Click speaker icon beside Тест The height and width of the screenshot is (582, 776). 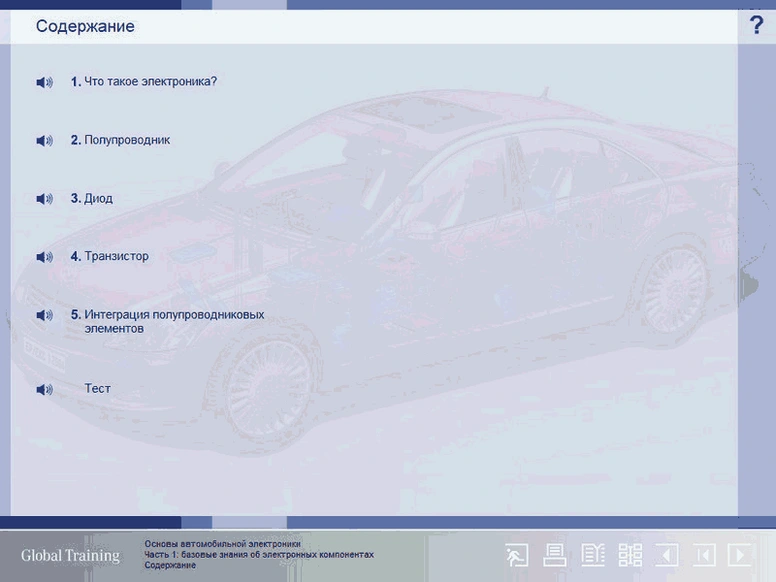click(44, 389)
